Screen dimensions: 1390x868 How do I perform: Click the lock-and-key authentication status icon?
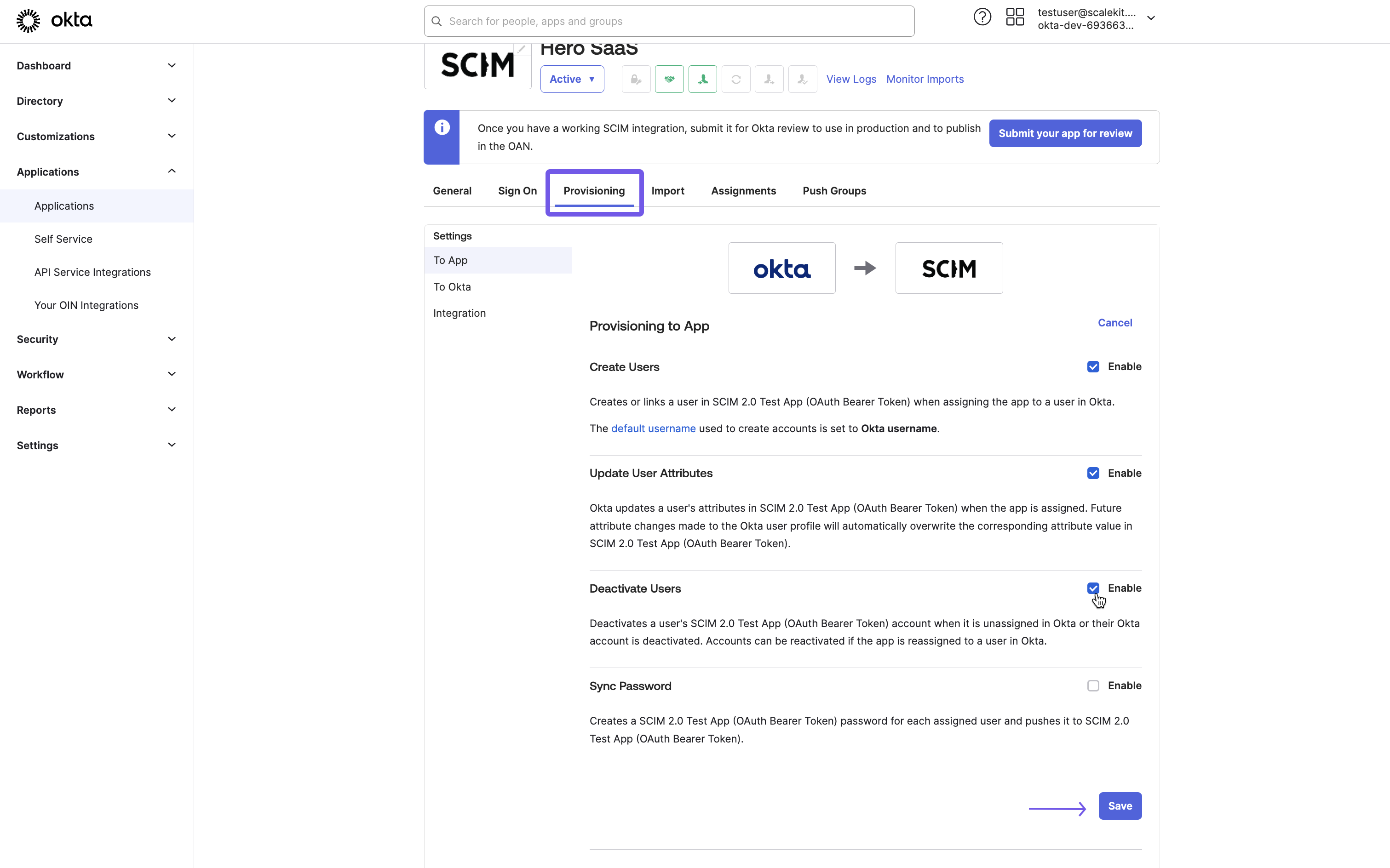pyautogui.click(x=636, y=79)
